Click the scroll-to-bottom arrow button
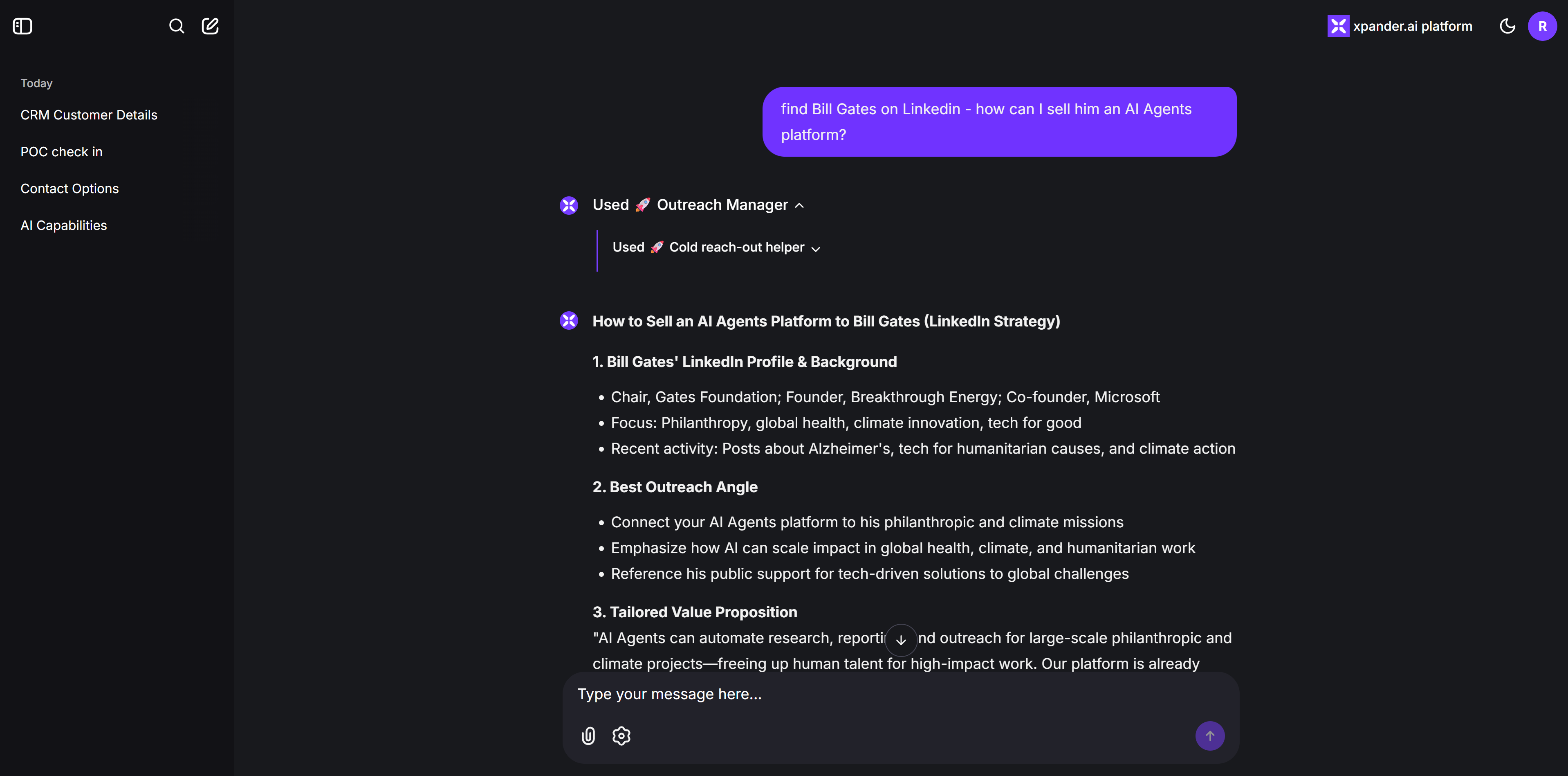 point(901,639)
